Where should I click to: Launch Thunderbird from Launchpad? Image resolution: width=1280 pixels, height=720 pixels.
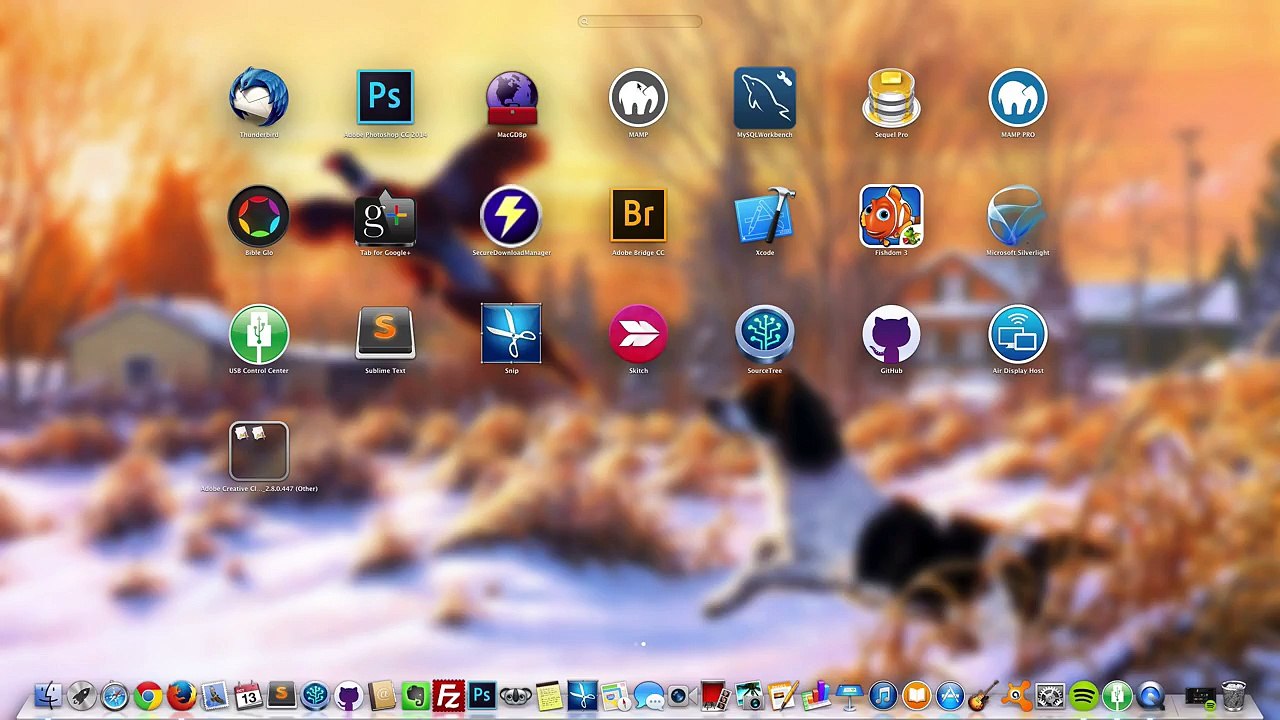point(259,98)
